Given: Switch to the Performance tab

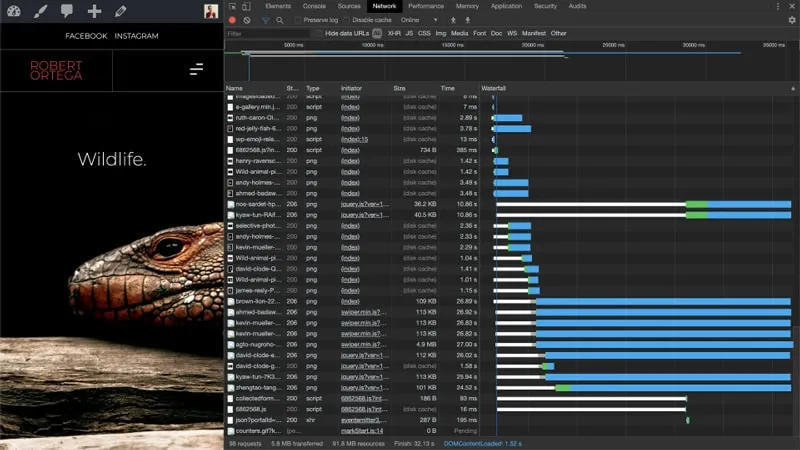Looking at the screenshot, I should (x=426, y=6).
